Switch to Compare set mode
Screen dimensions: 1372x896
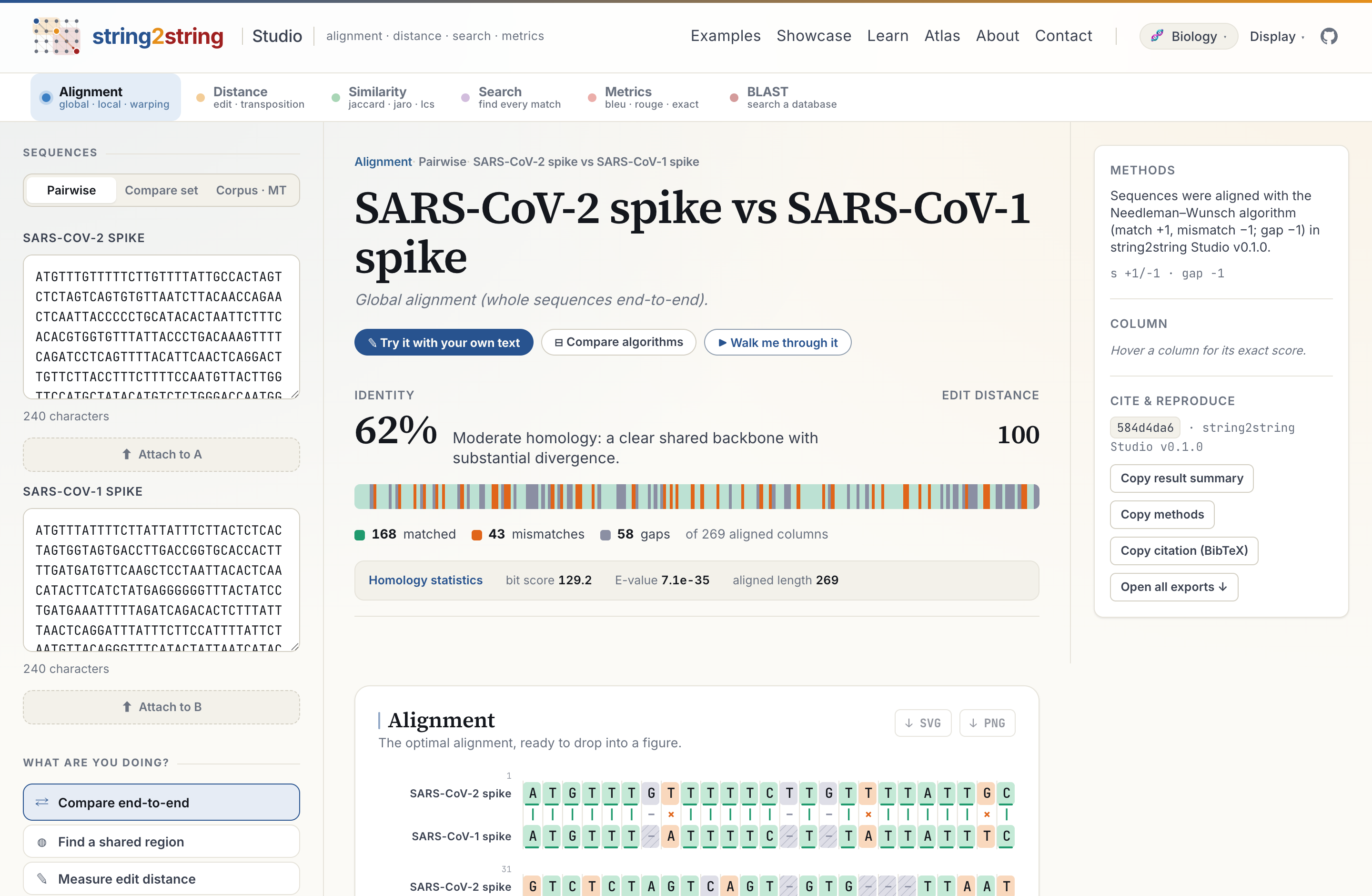[x=161, y=190]
